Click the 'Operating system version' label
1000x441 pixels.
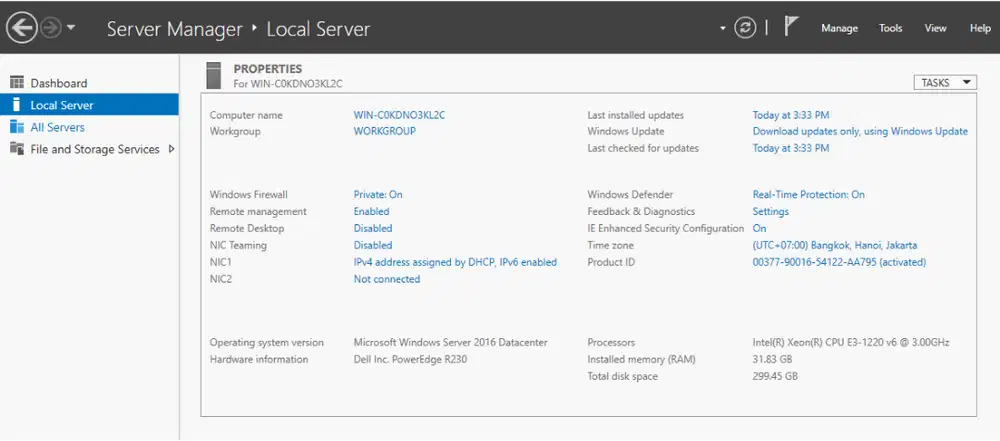coord(267,342)
